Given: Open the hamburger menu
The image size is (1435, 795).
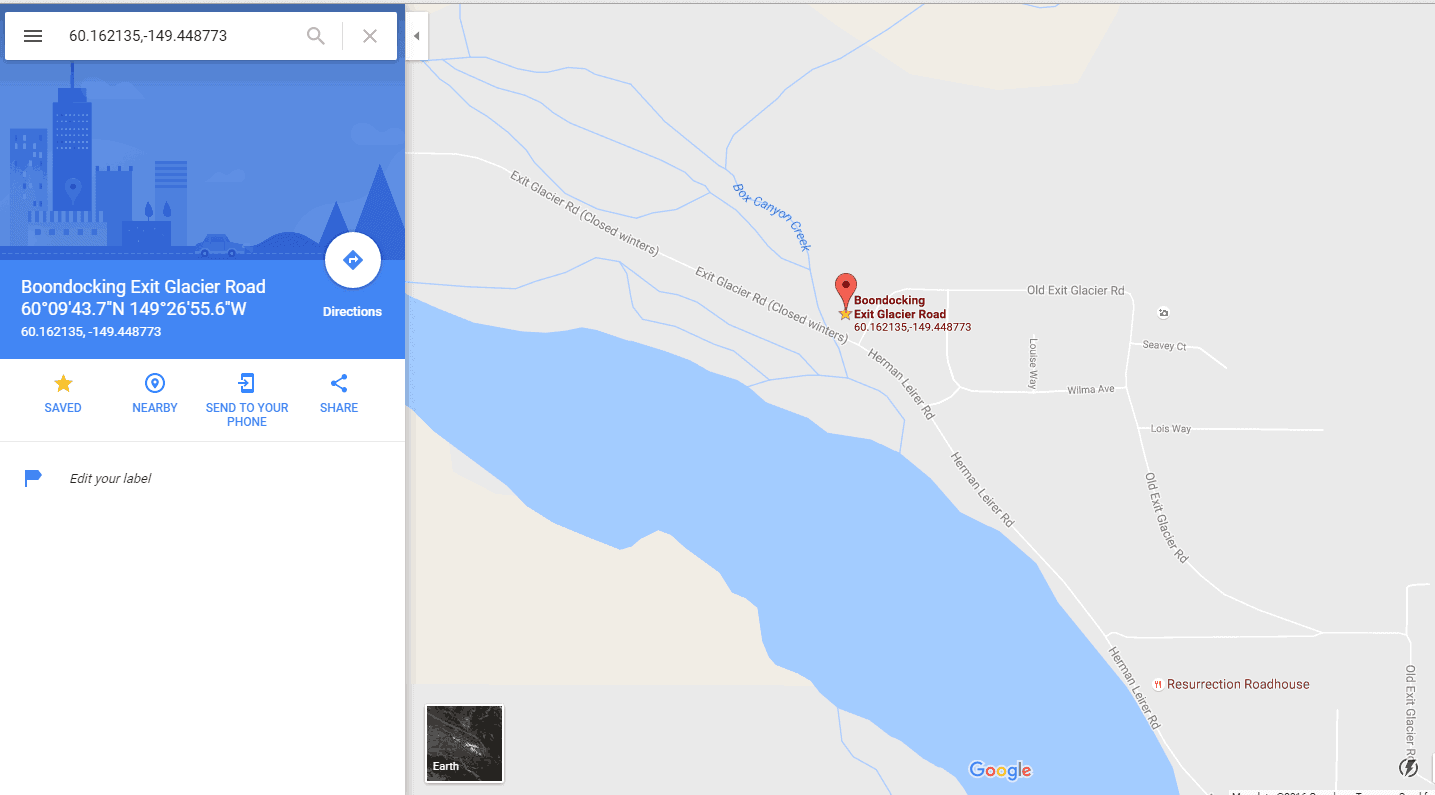Looking at the screenshot, I should point(33,36).
